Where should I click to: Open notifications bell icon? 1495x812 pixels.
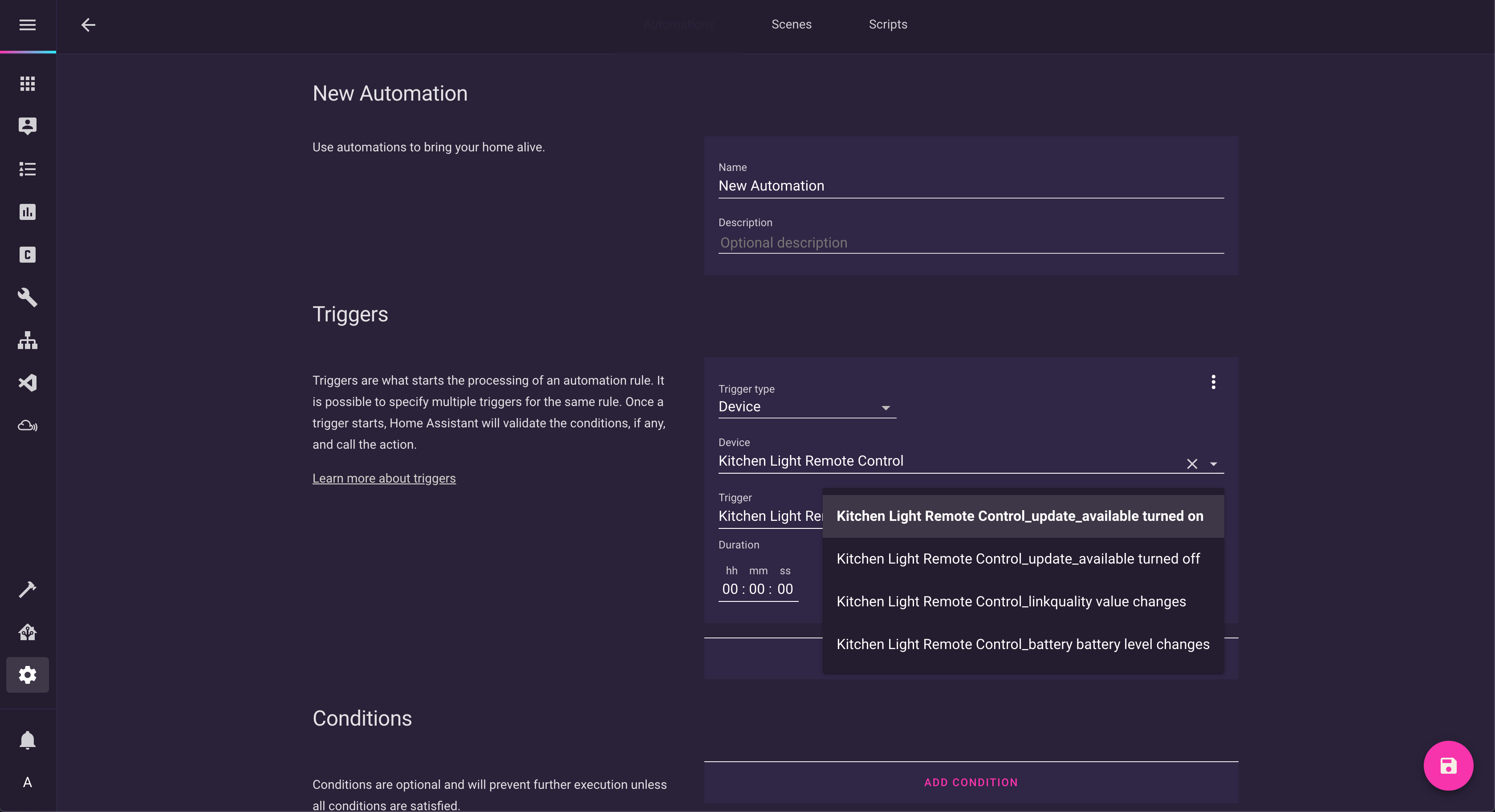(x=27, y=740)
